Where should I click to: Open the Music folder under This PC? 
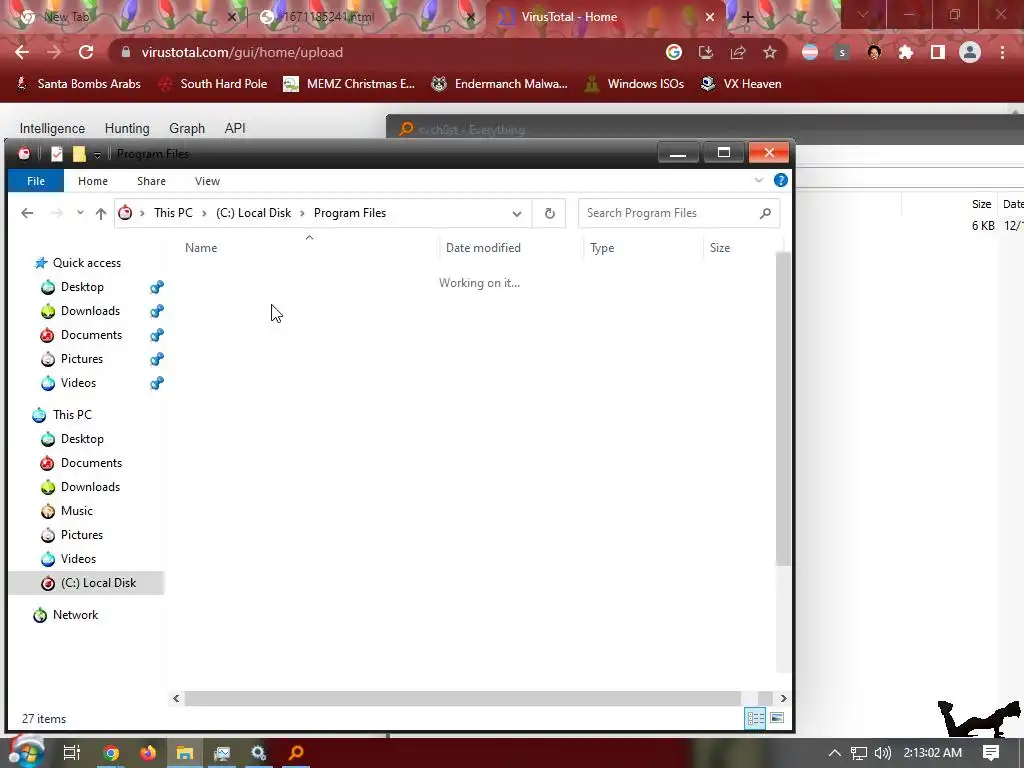[x=76, y=511]
